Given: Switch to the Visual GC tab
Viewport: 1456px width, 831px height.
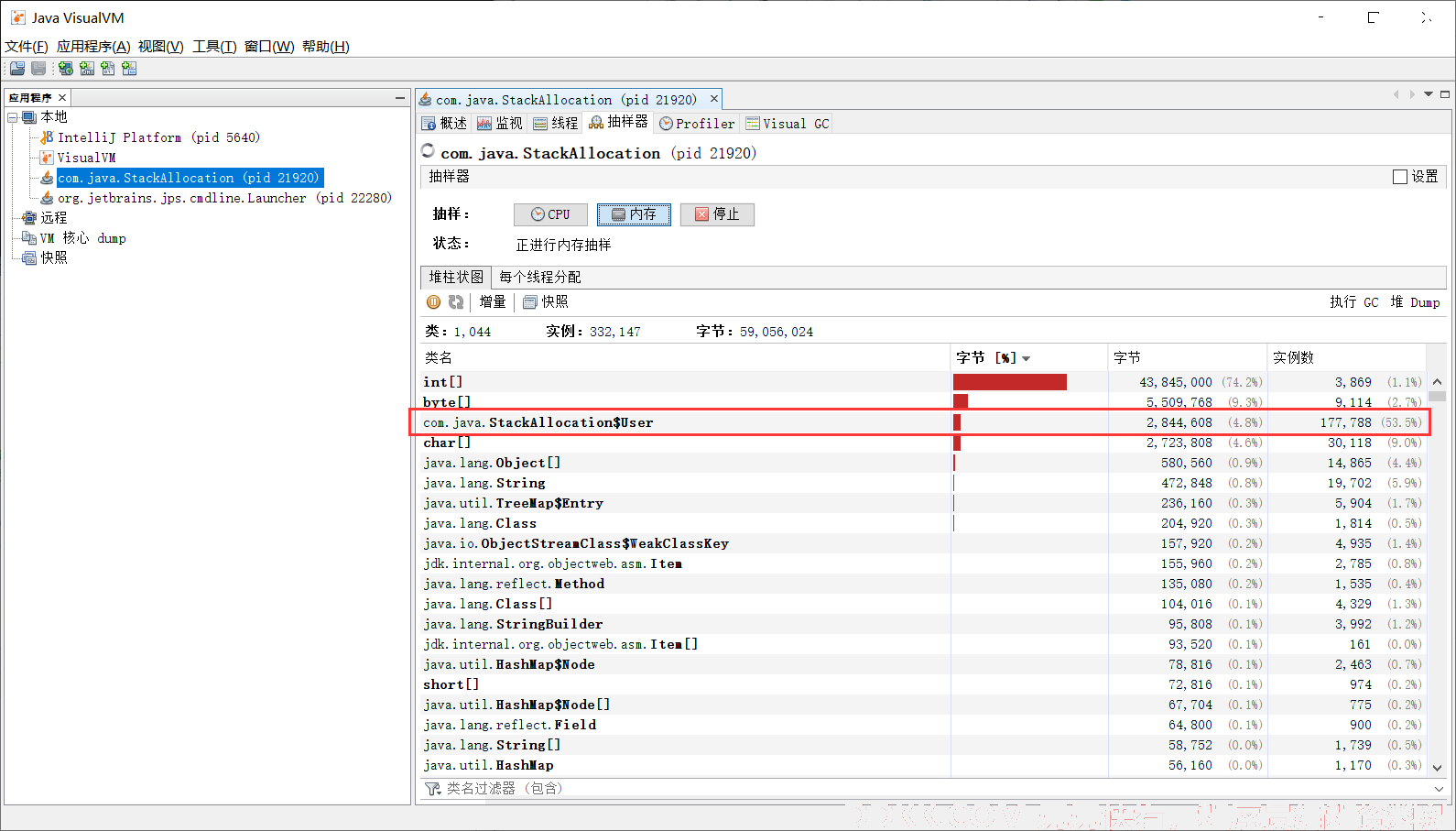Looking at the screenshot, I should (788, 124).
